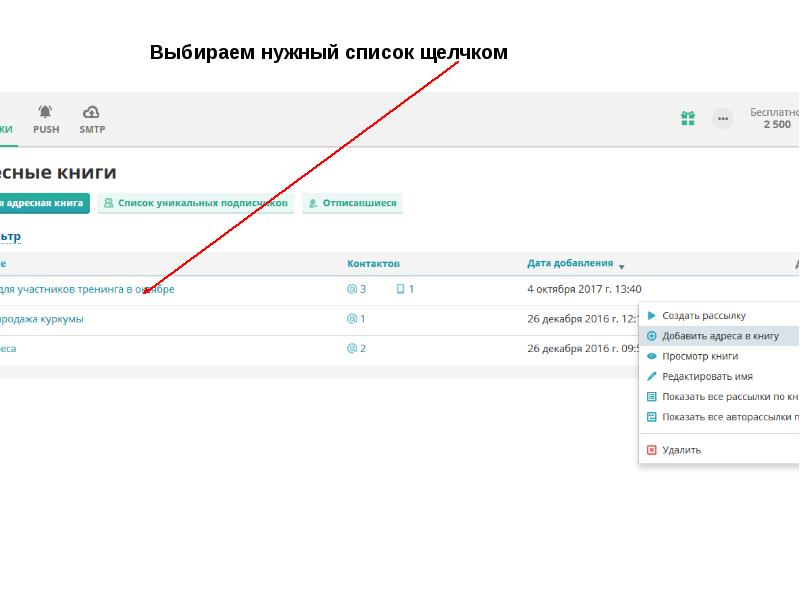Screen dimensions: 800x600
Task: Open the SMTP section
Action: (x=91, y=120)
